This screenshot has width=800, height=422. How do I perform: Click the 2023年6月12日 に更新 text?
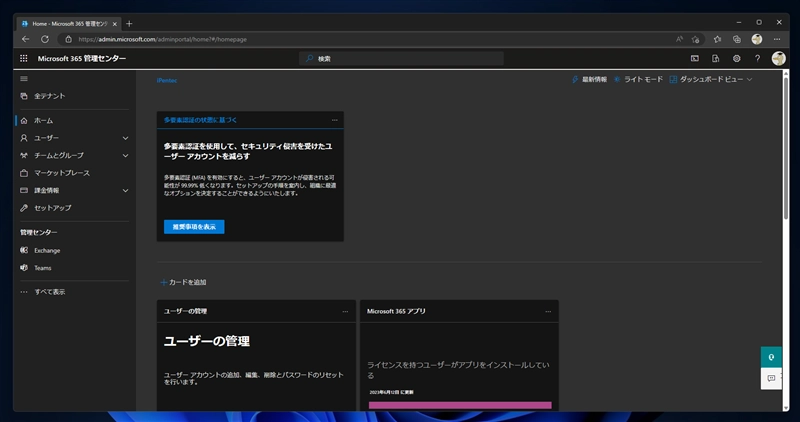(392, 392)
